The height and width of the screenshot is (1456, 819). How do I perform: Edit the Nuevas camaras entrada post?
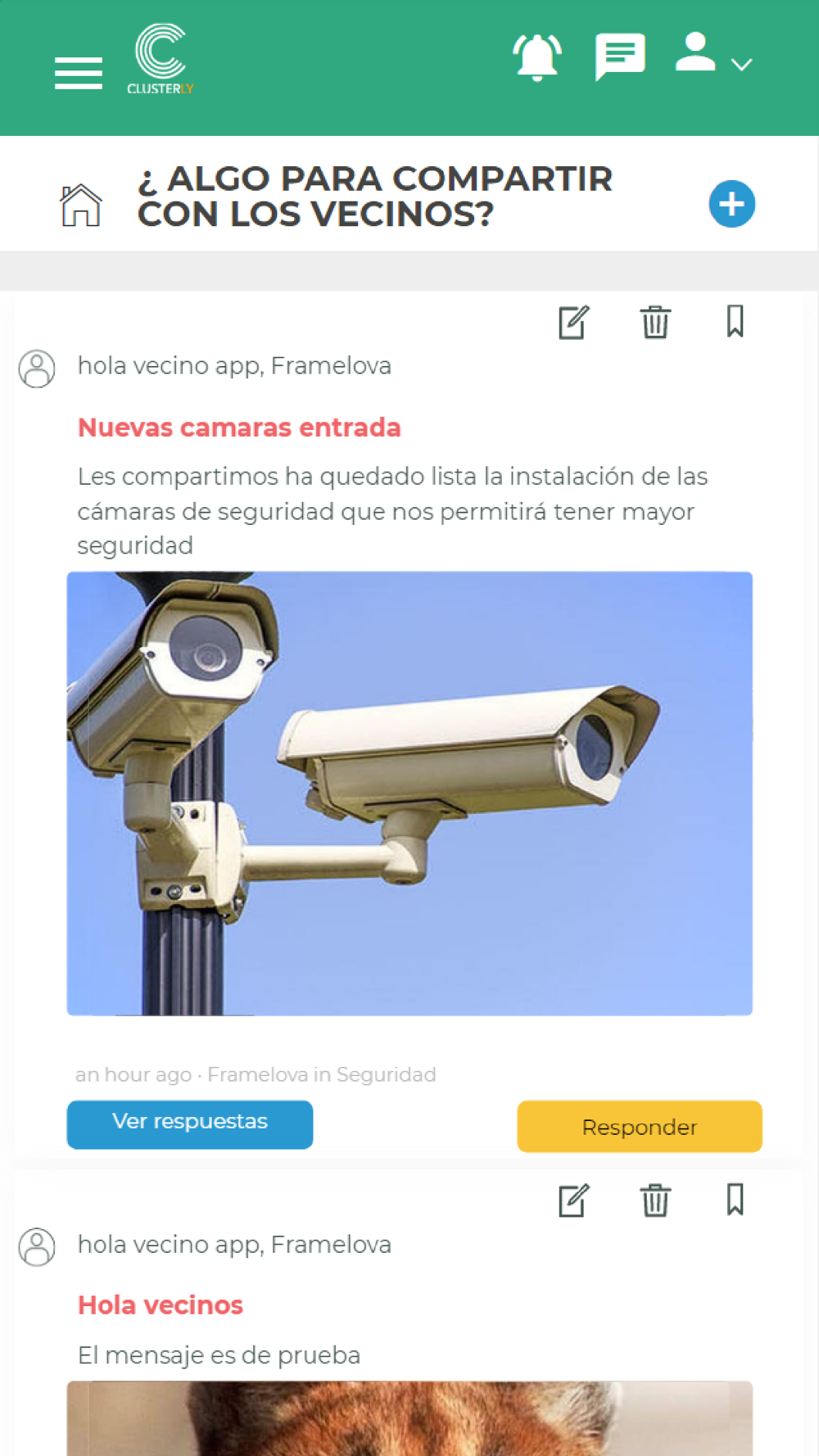[574, 322]
